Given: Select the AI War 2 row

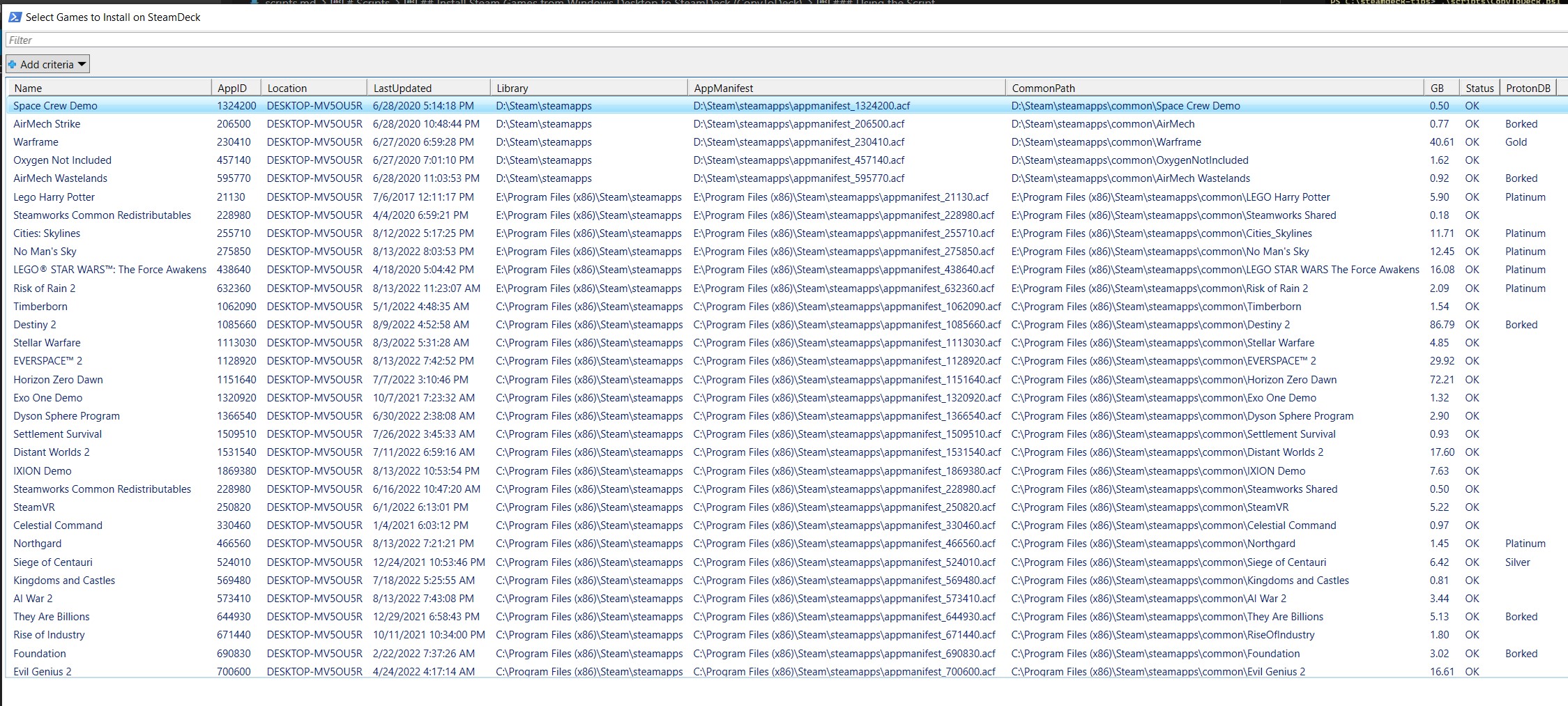Looking at the screenshot, I should coord(786,599).
